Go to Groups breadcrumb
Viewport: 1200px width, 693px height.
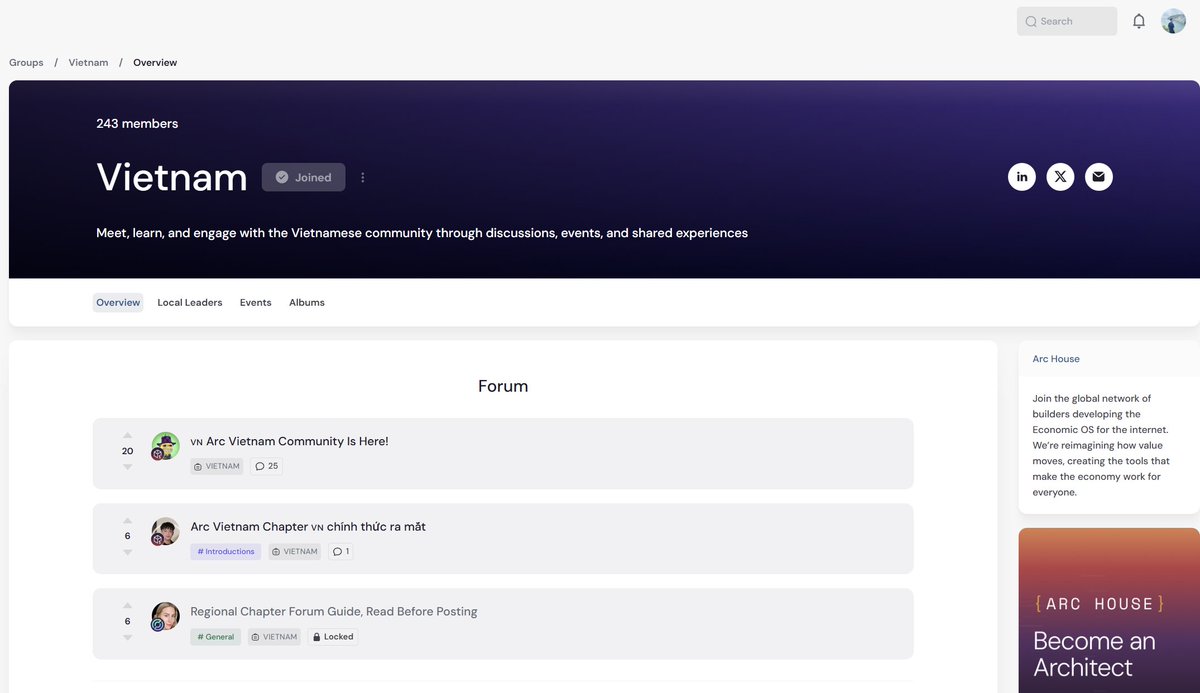point(26,62)
